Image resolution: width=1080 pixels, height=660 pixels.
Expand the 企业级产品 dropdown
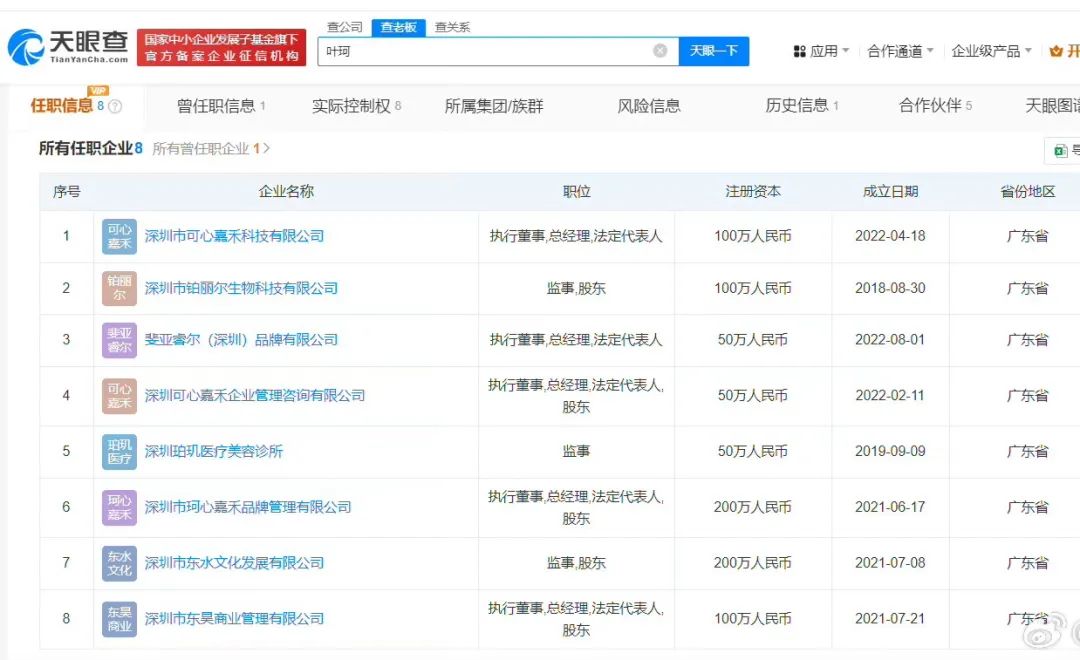click(x=991, y=51)
